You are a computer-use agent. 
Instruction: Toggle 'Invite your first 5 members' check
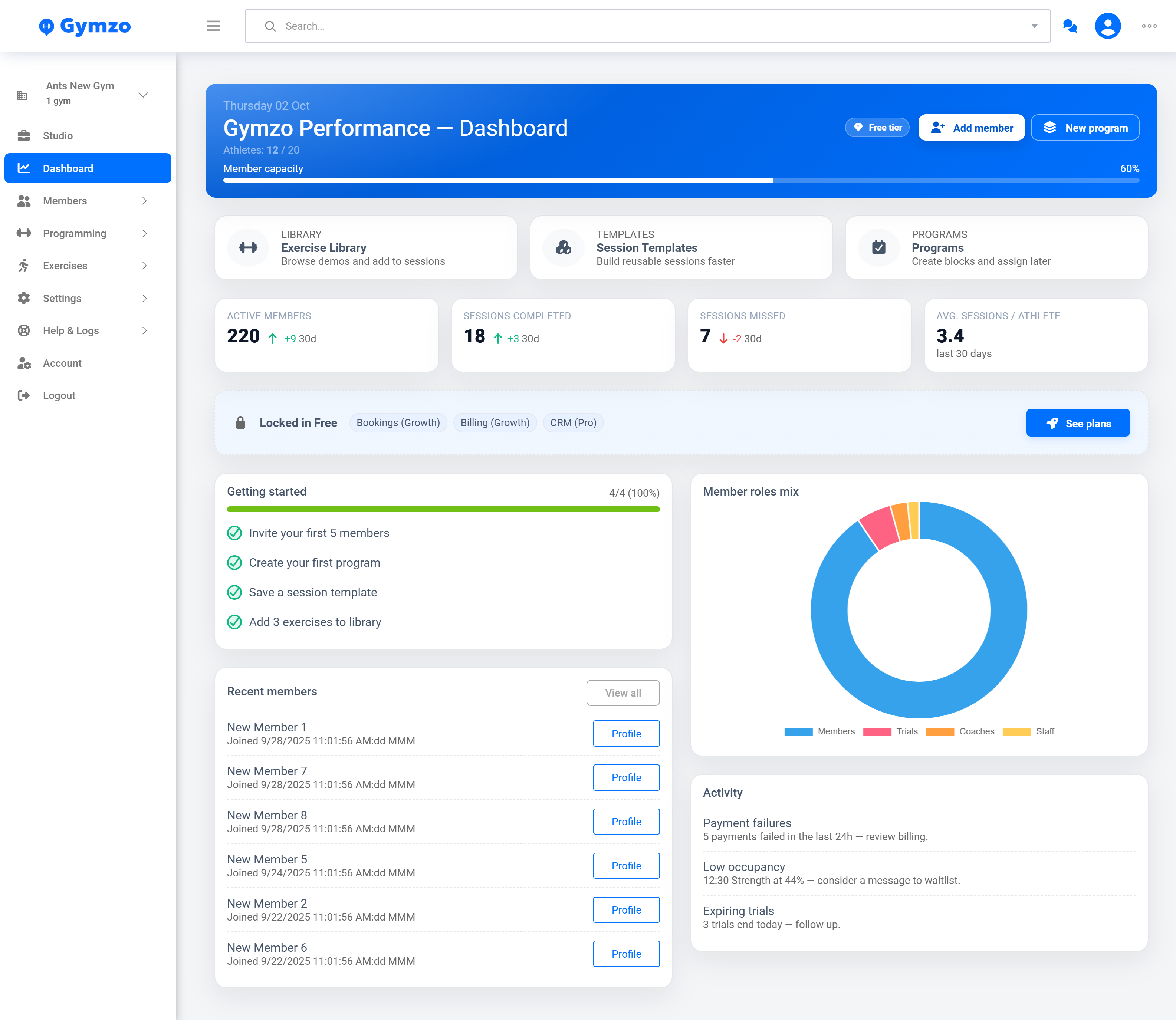click(x=234, y=533)
